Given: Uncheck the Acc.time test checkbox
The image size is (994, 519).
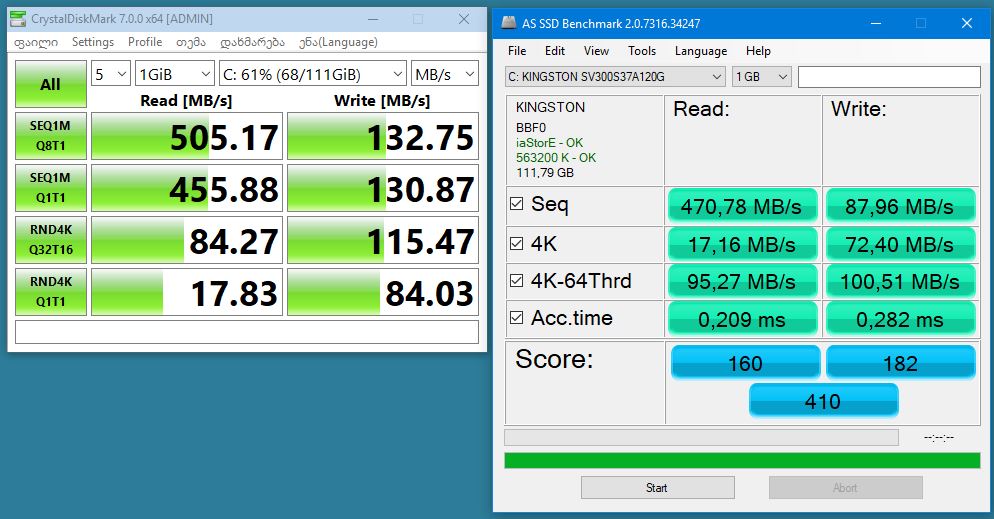Looking at the screenshot, I should point(517,317).
